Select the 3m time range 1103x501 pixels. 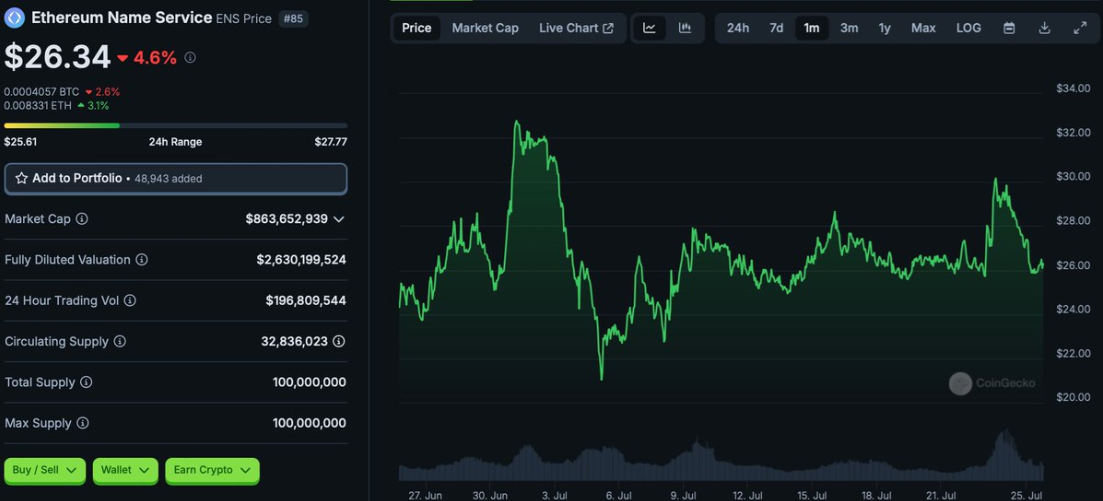(849, 28)
